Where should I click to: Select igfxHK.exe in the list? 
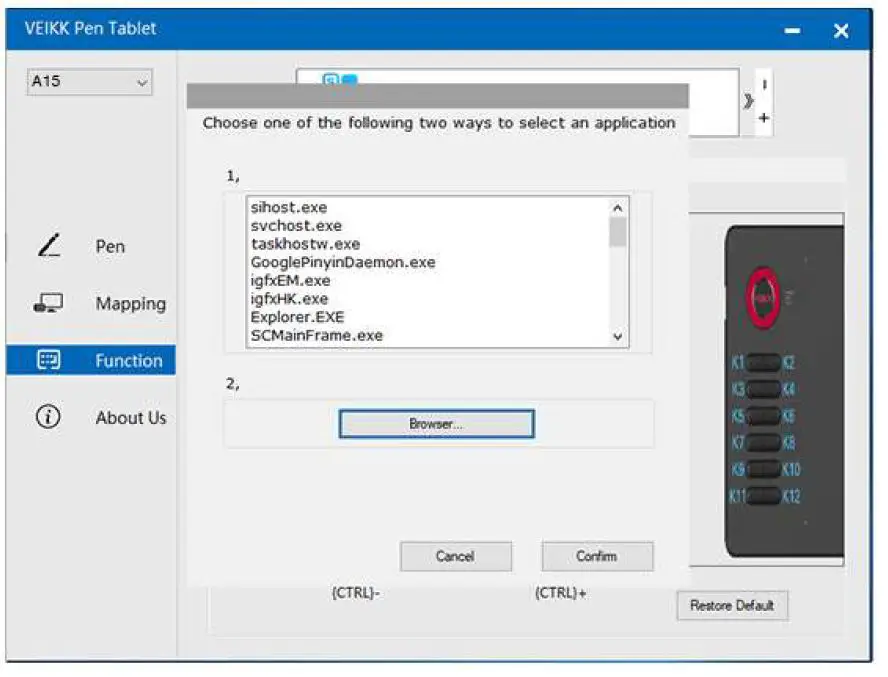tap(289, 299)
